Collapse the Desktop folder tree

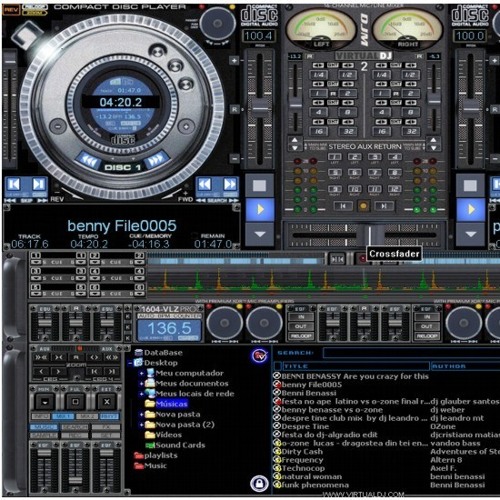(x=130, y=363)
